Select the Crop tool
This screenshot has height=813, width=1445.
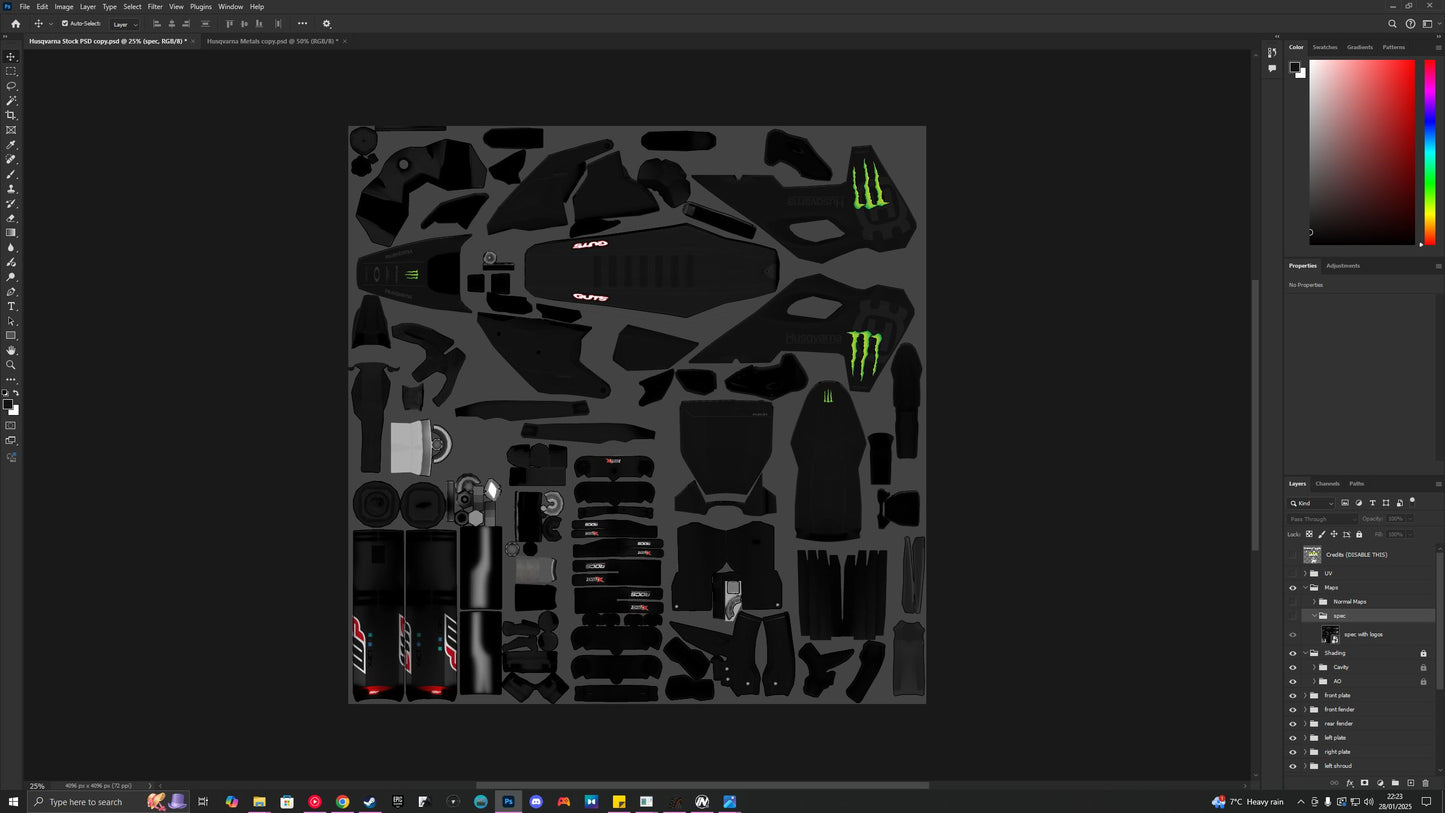click(11, 114)
